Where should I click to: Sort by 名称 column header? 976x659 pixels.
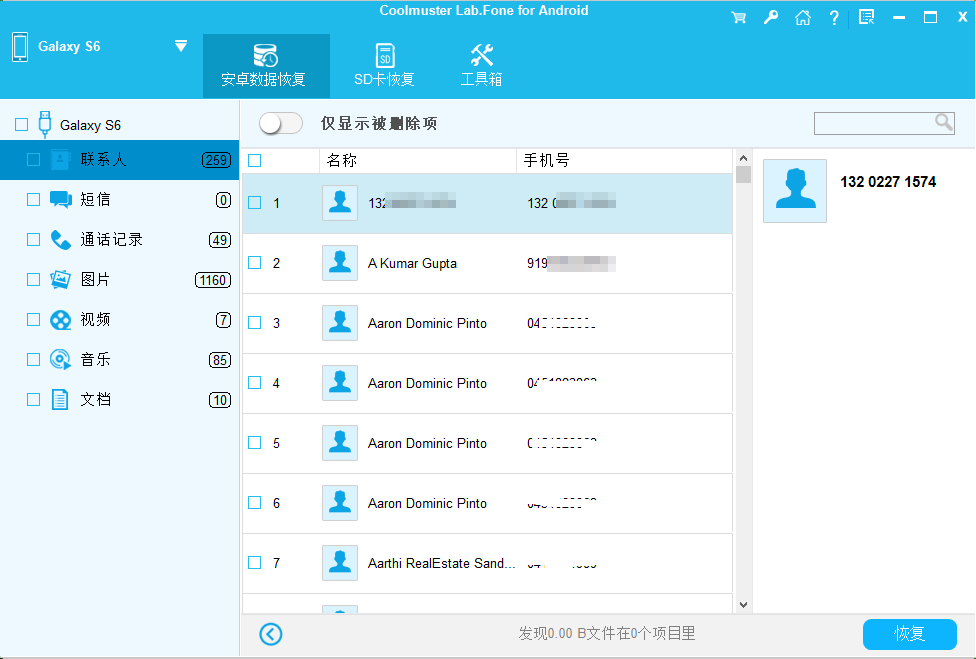[418, 161]
